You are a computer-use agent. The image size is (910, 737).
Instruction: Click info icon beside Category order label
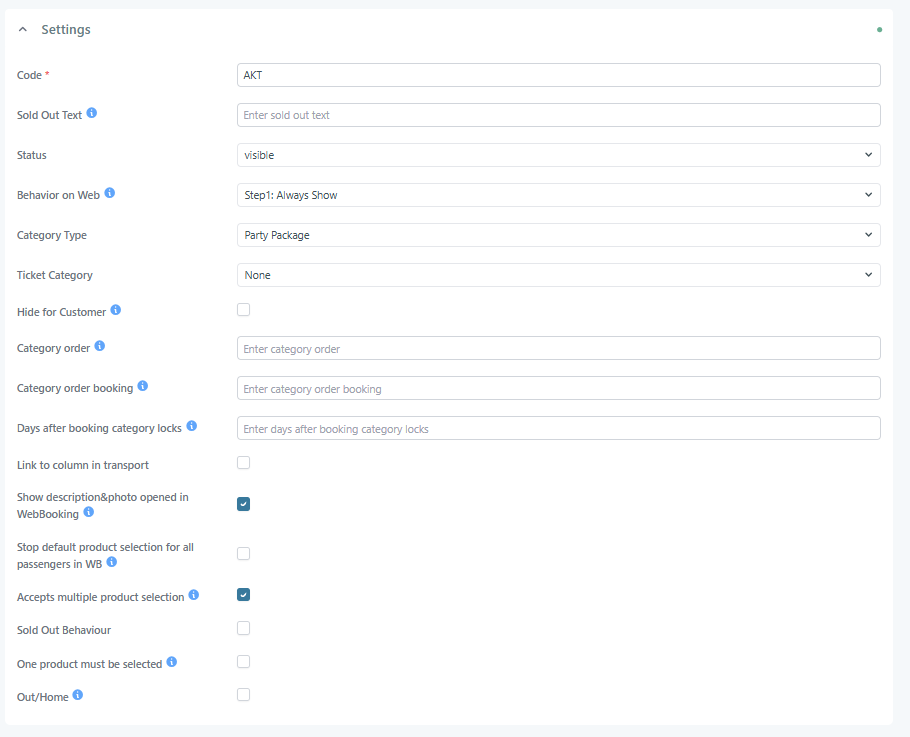(x=100, y=347)
